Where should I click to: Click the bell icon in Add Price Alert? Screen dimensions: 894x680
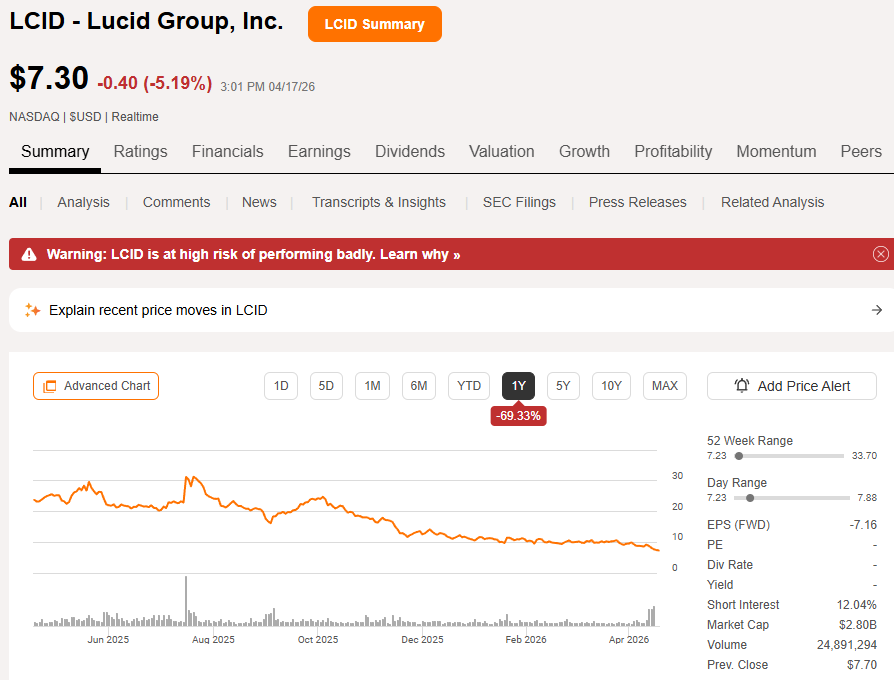click(741, 386)
